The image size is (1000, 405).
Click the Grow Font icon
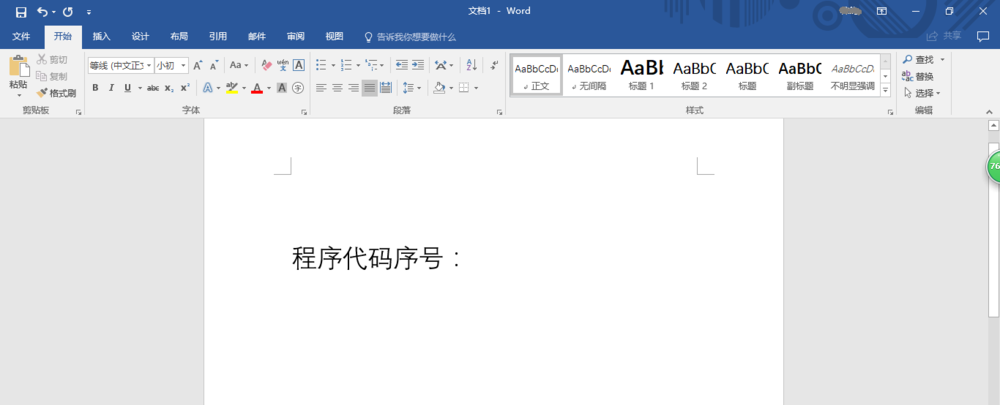[x=198, y=65]
